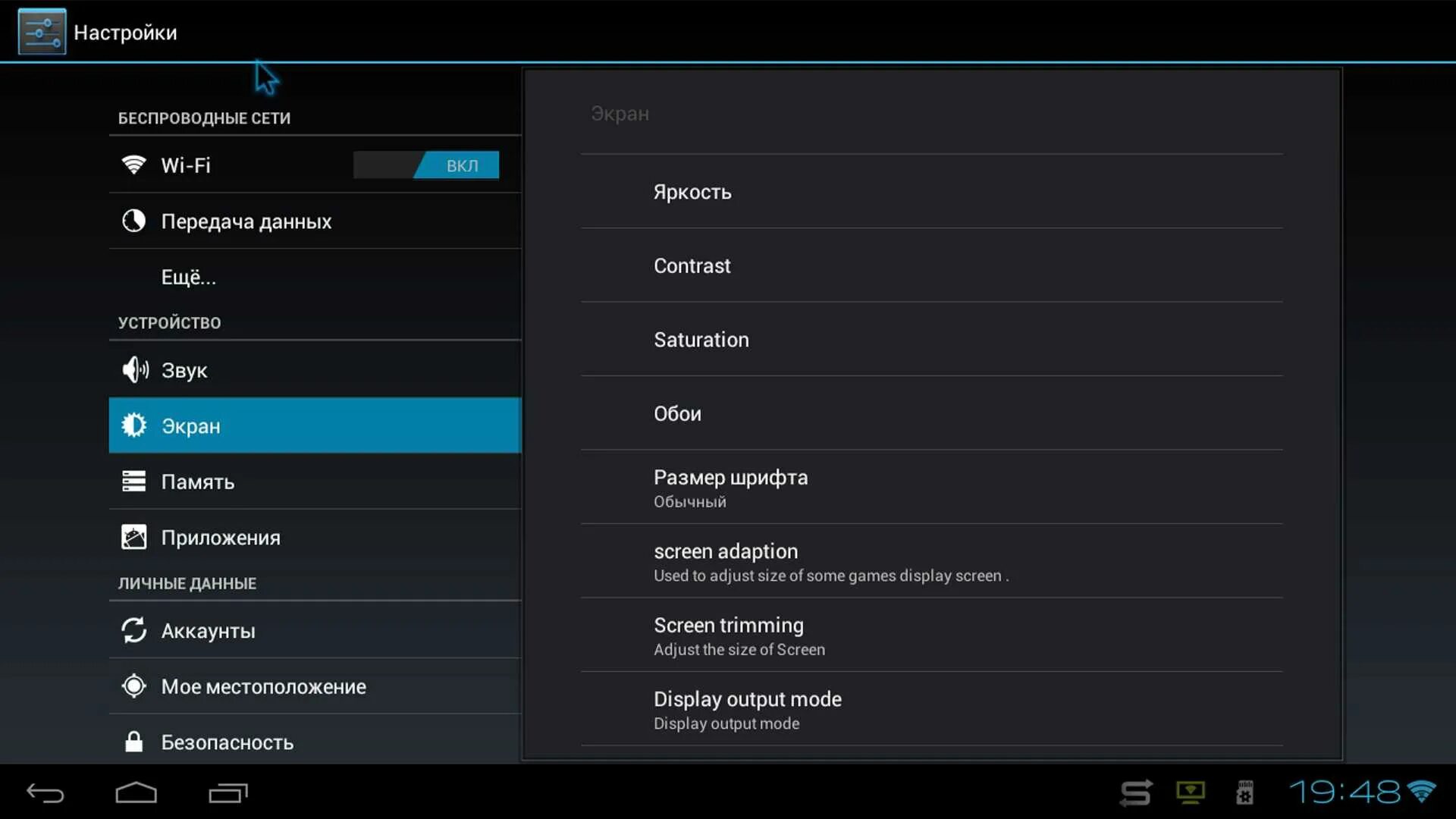Open Font size settings
Viewport: 1456px width, 819px height.
731,487
